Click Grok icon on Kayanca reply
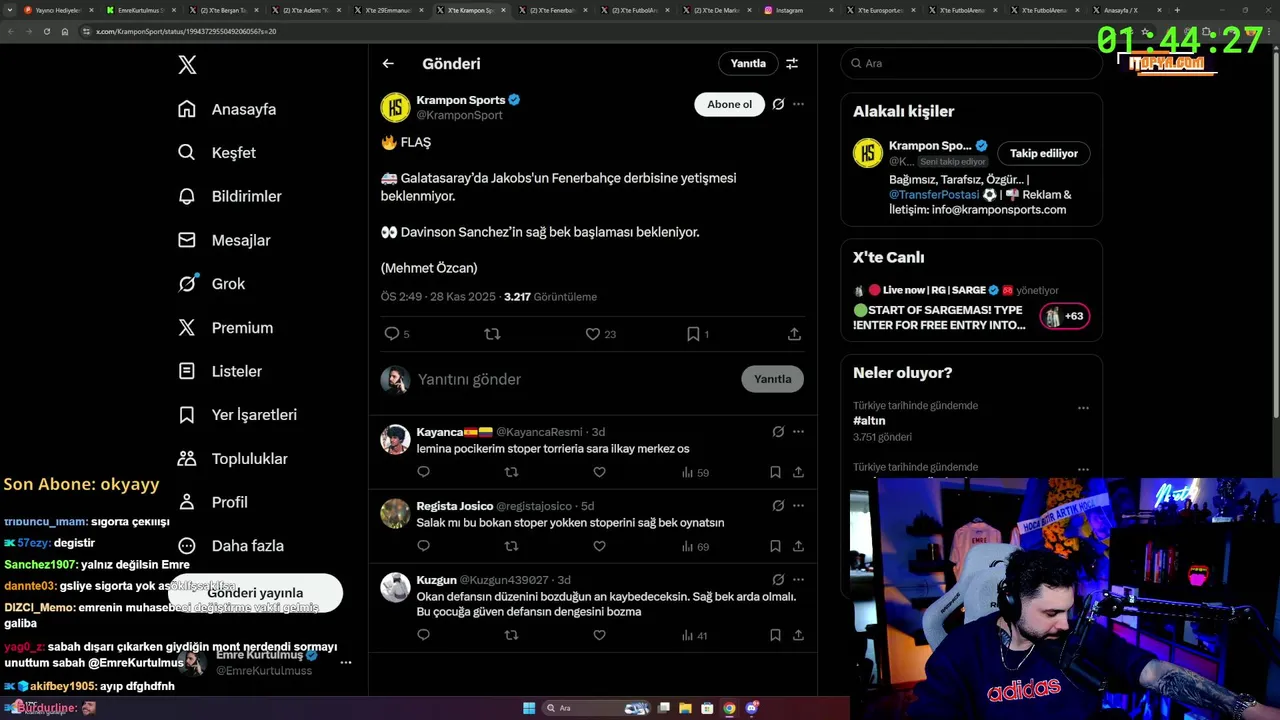This screenshot has width=1280, height=720. pyautogui.click(x=778, y=432)
